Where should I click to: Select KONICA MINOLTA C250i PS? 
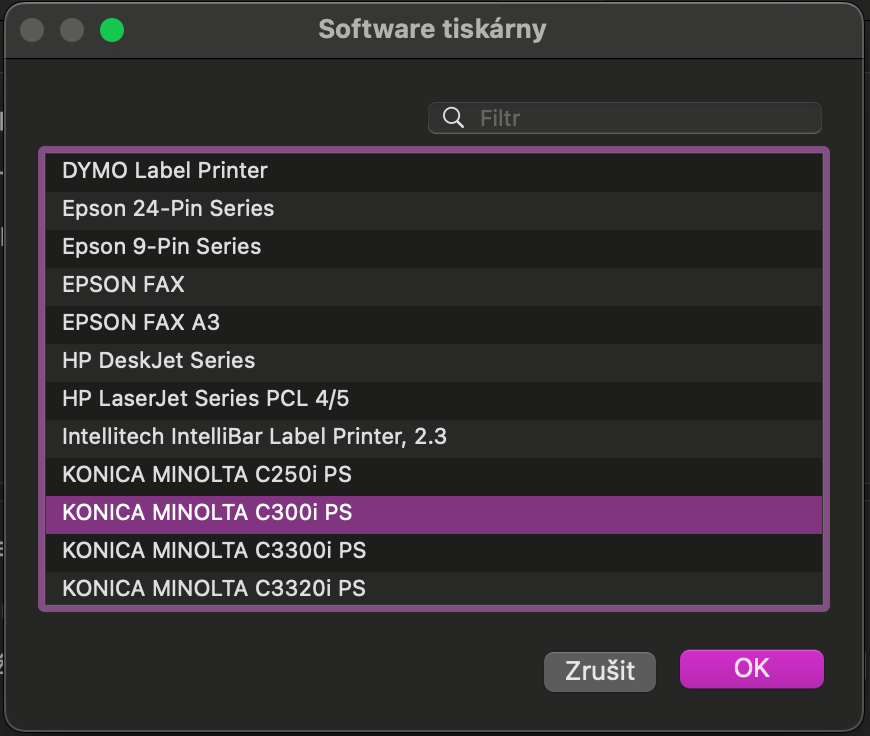click(x=434, y=475)
